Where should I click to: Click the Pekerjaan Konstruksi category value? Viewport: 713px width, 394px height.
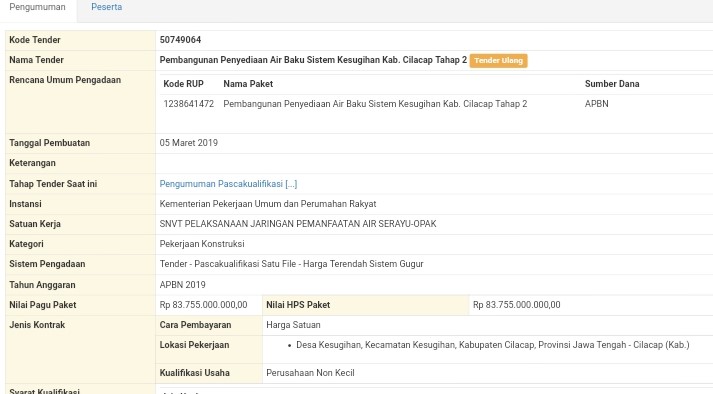[x=202, y=244]
